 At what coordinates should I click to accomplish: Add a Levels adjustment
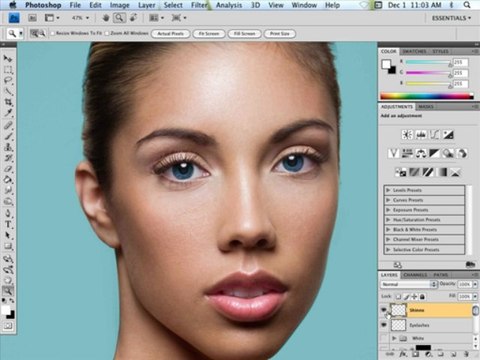[x=421, y=135]
